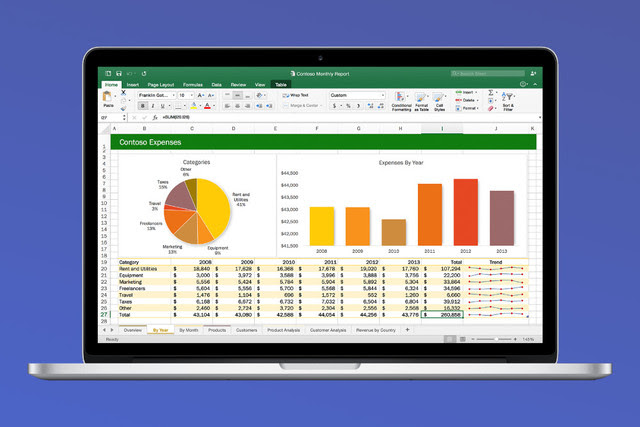640x427 pixels.
Task: Open the Page Layout ribbon tab
Action: pyautogui.click(x=161, y=85)
